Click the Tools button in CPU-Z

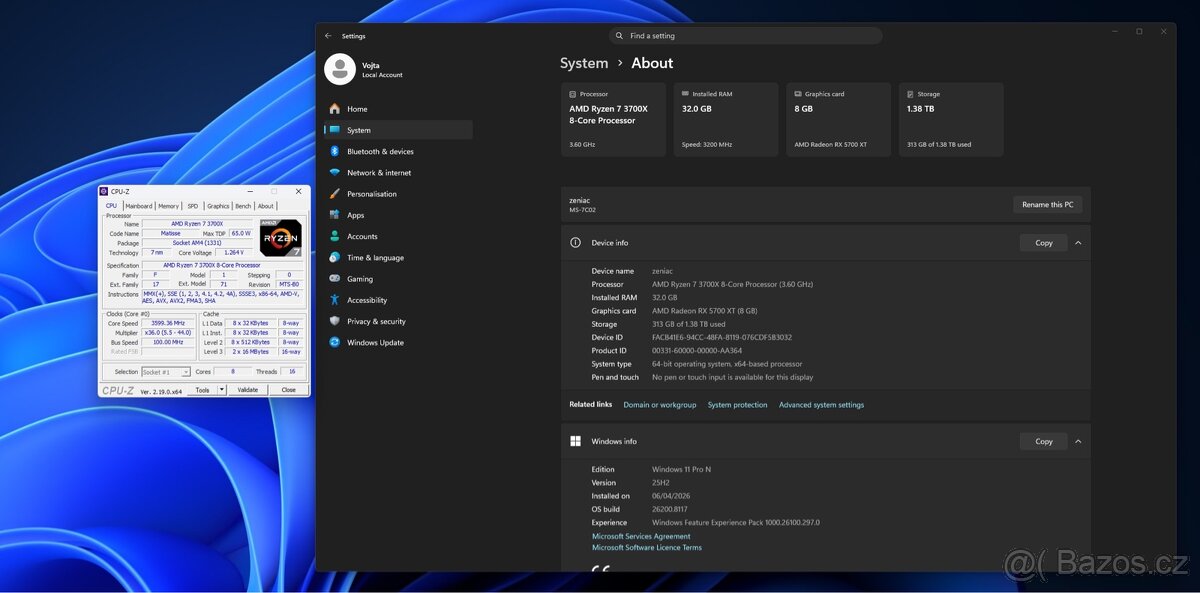click(202, 390)
